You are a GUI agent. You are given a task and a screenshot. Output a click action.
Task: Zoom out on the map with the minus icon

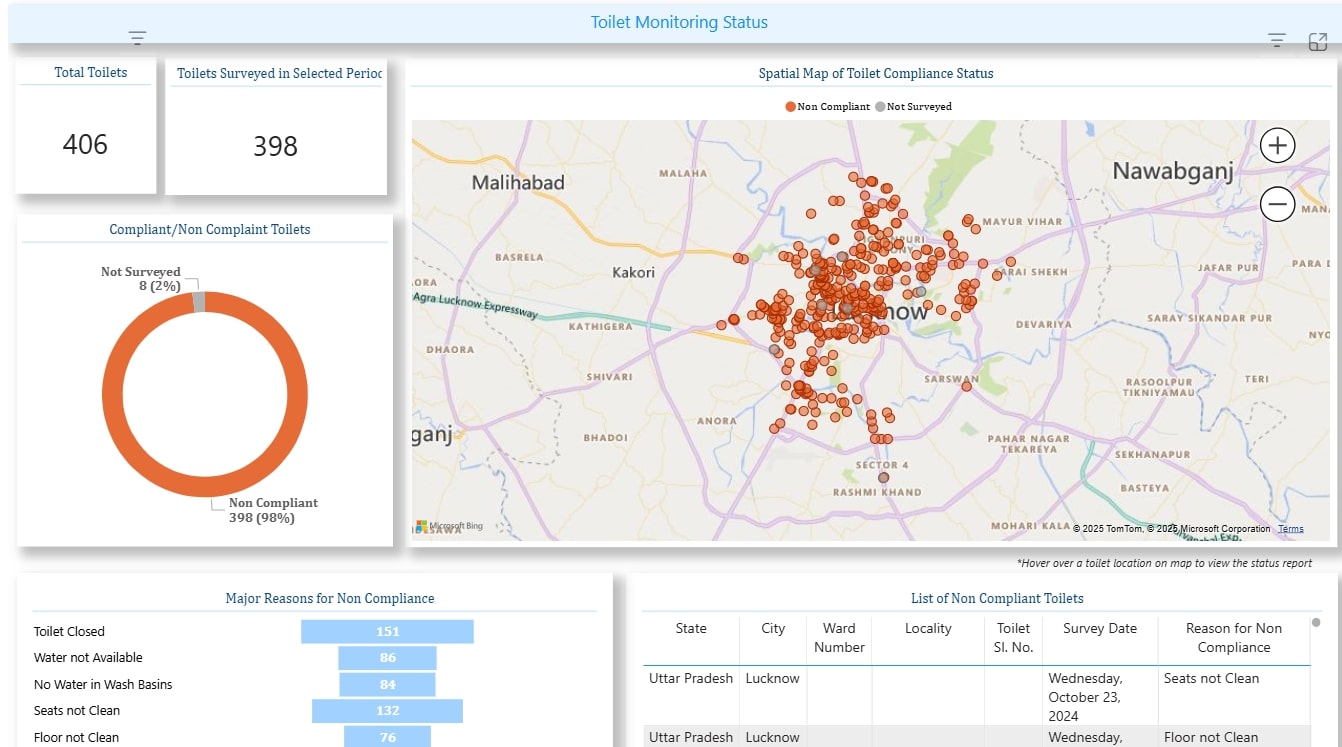(x=1277, y=204)
